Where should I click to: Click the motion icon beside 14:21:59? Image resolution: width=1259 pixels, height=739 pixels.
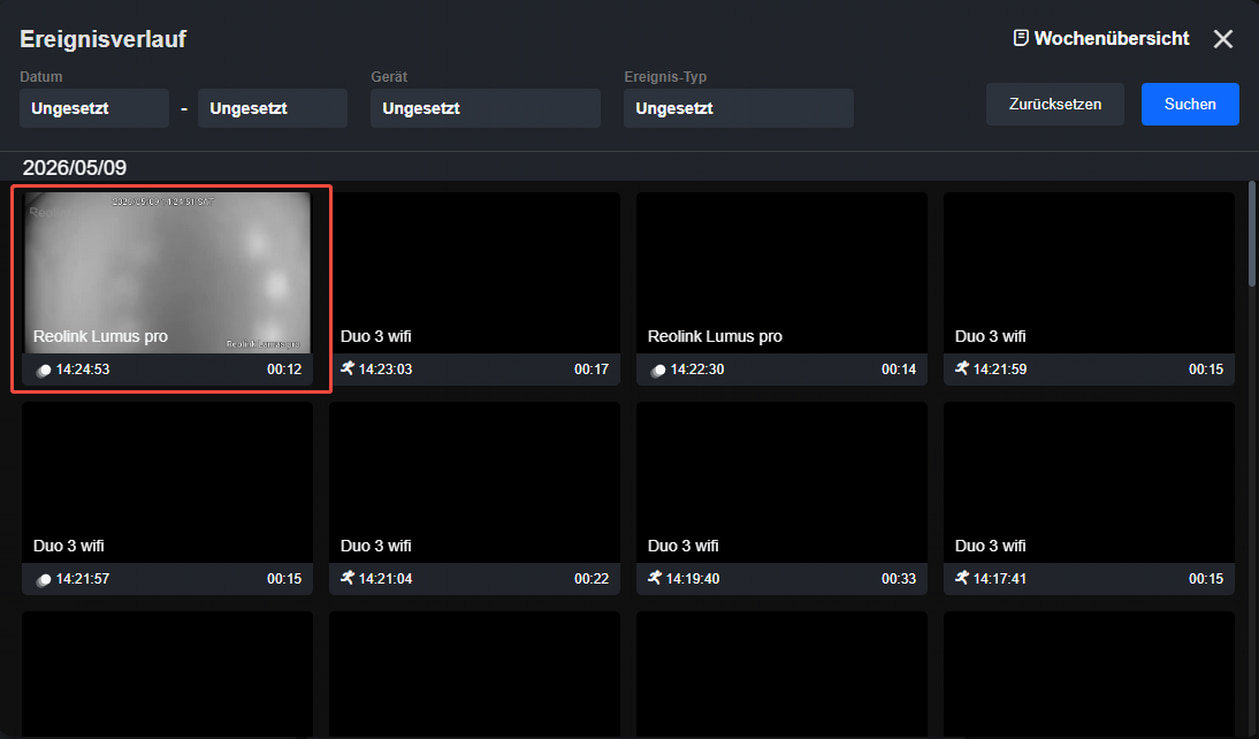961,369
